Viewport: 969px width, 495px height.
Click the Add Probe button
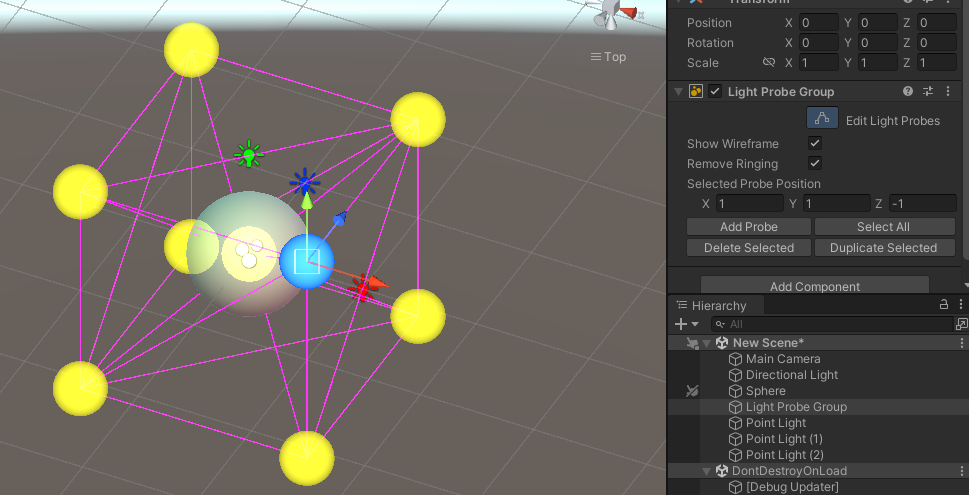point(748,227)
